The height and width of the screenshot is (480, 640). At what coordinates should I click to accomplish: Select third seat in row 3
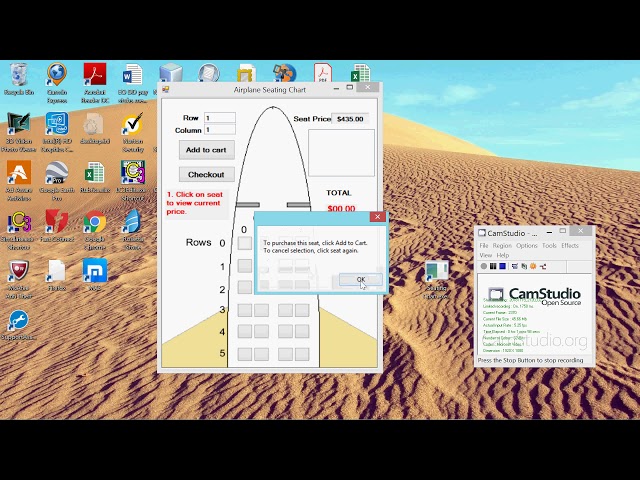[285, 310]
